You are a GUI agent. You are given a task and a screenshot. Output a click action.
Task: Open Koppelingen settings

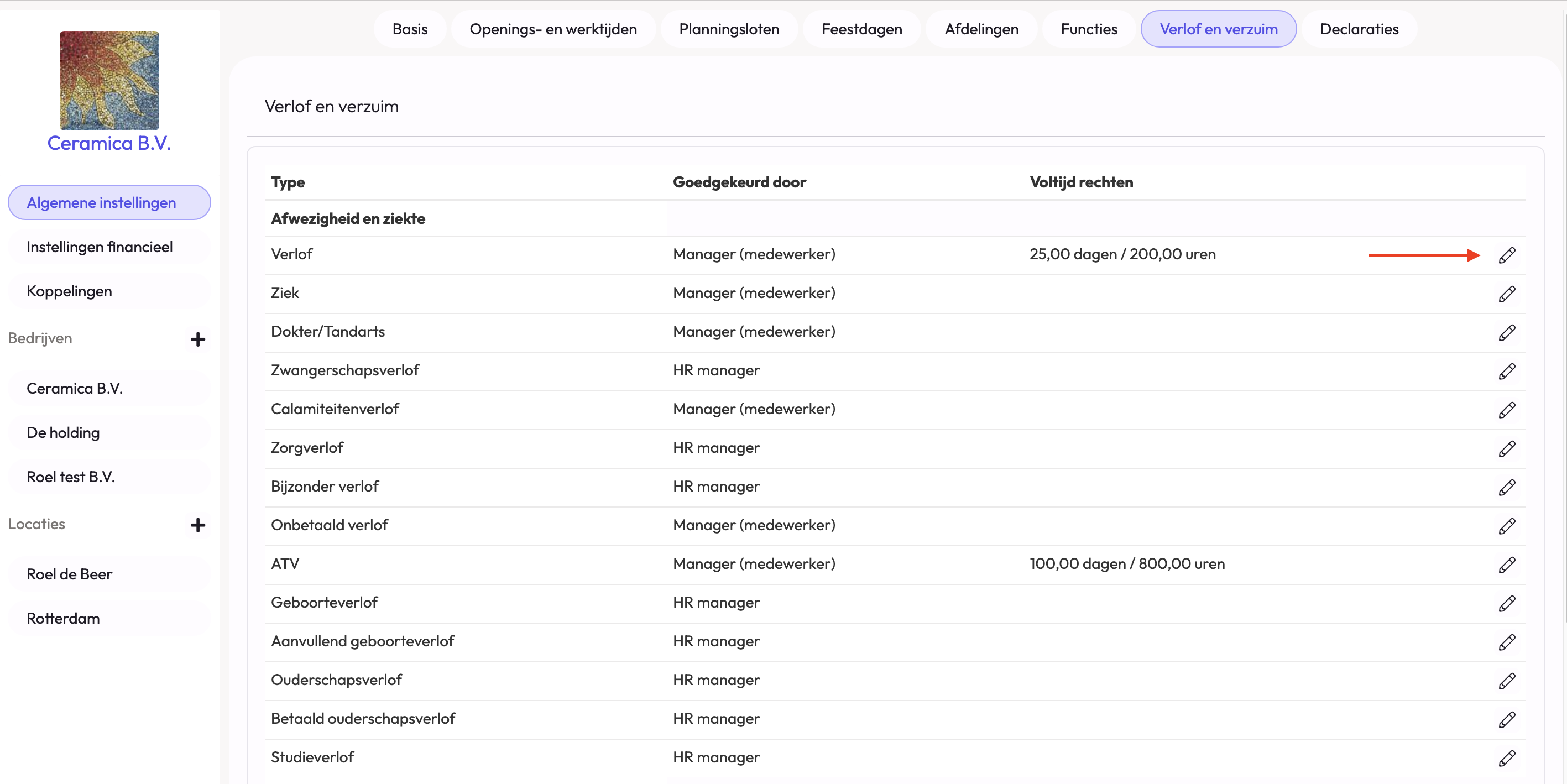click(x=69, y=291)
